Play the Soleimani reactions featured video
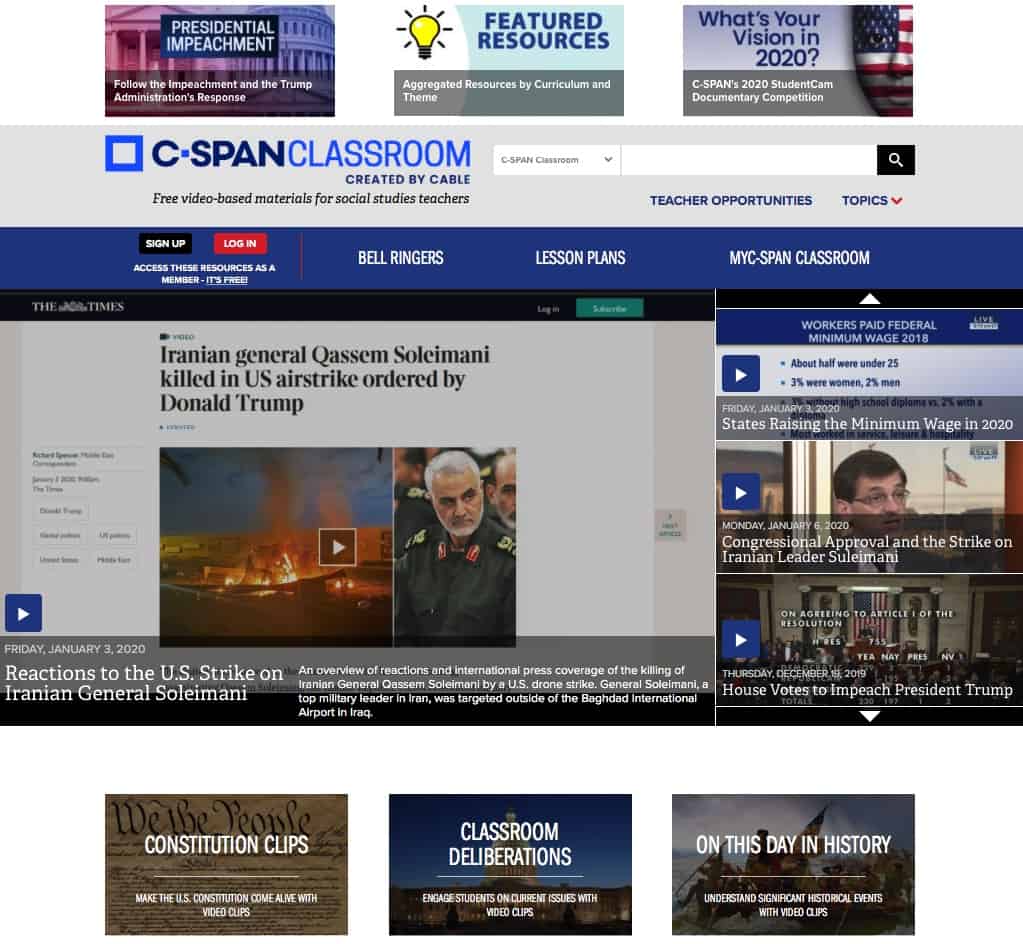Viewport: 1023px width, 944px height. (x=23, y=613)
